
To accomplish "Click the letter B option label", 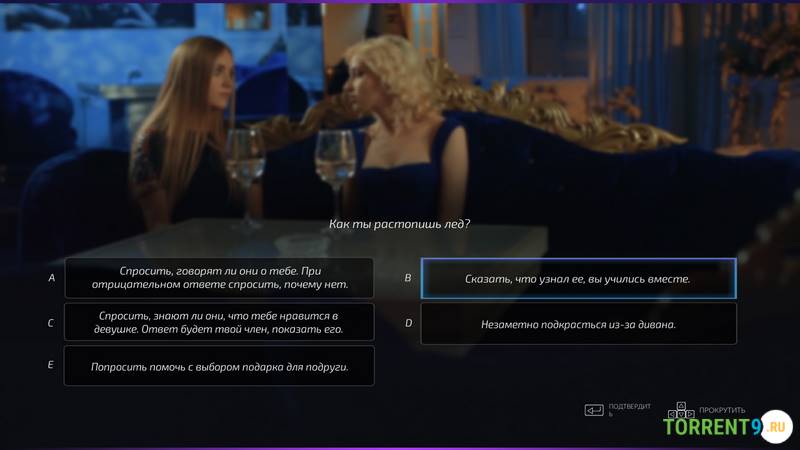I will click(x=408, y=278).
